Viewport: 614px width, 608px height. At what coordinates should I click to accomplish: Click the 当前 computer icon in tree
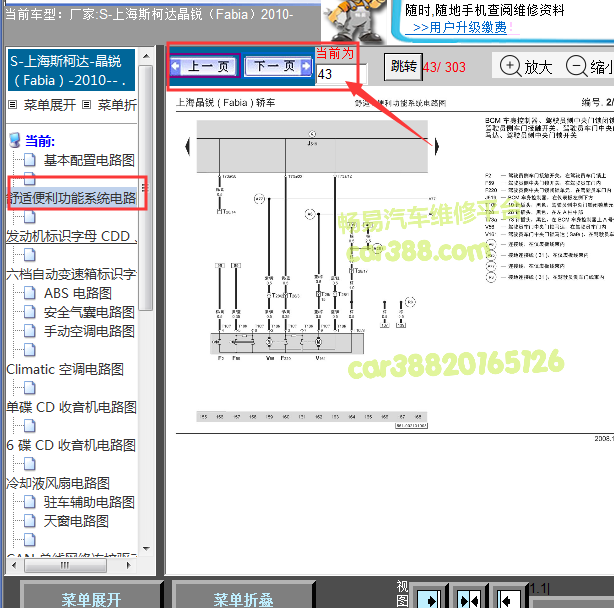click(x=14, y=141)
